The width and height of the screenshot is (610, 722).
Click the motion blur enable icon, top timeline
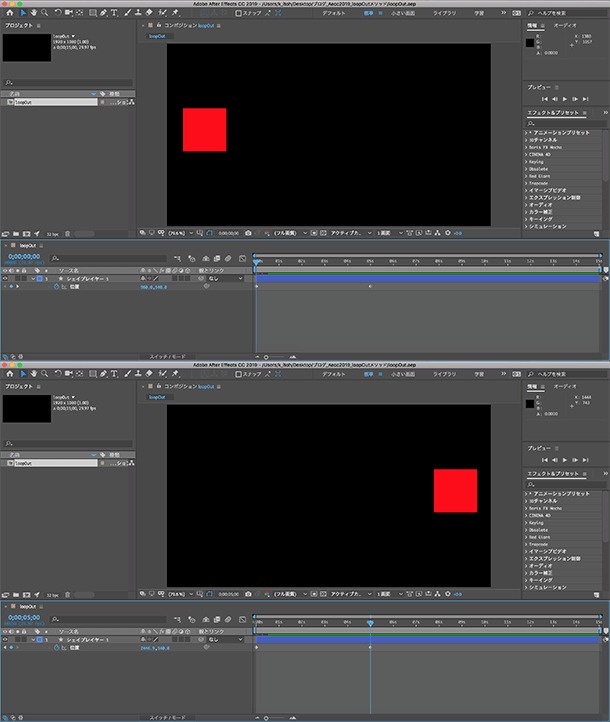pyautogui.click(x=228, y=258)
